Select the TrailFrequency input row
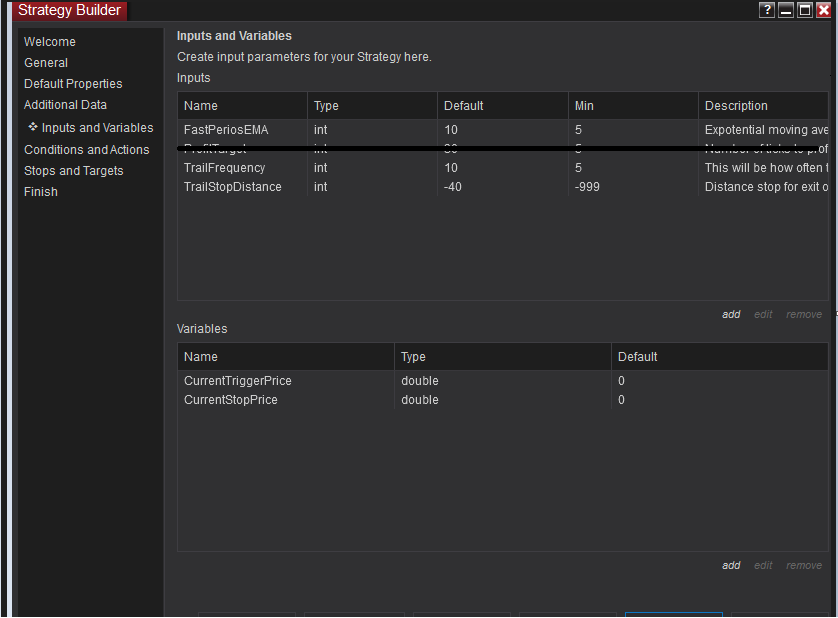This screenshot has height=618, width=838. click(224, 168)
